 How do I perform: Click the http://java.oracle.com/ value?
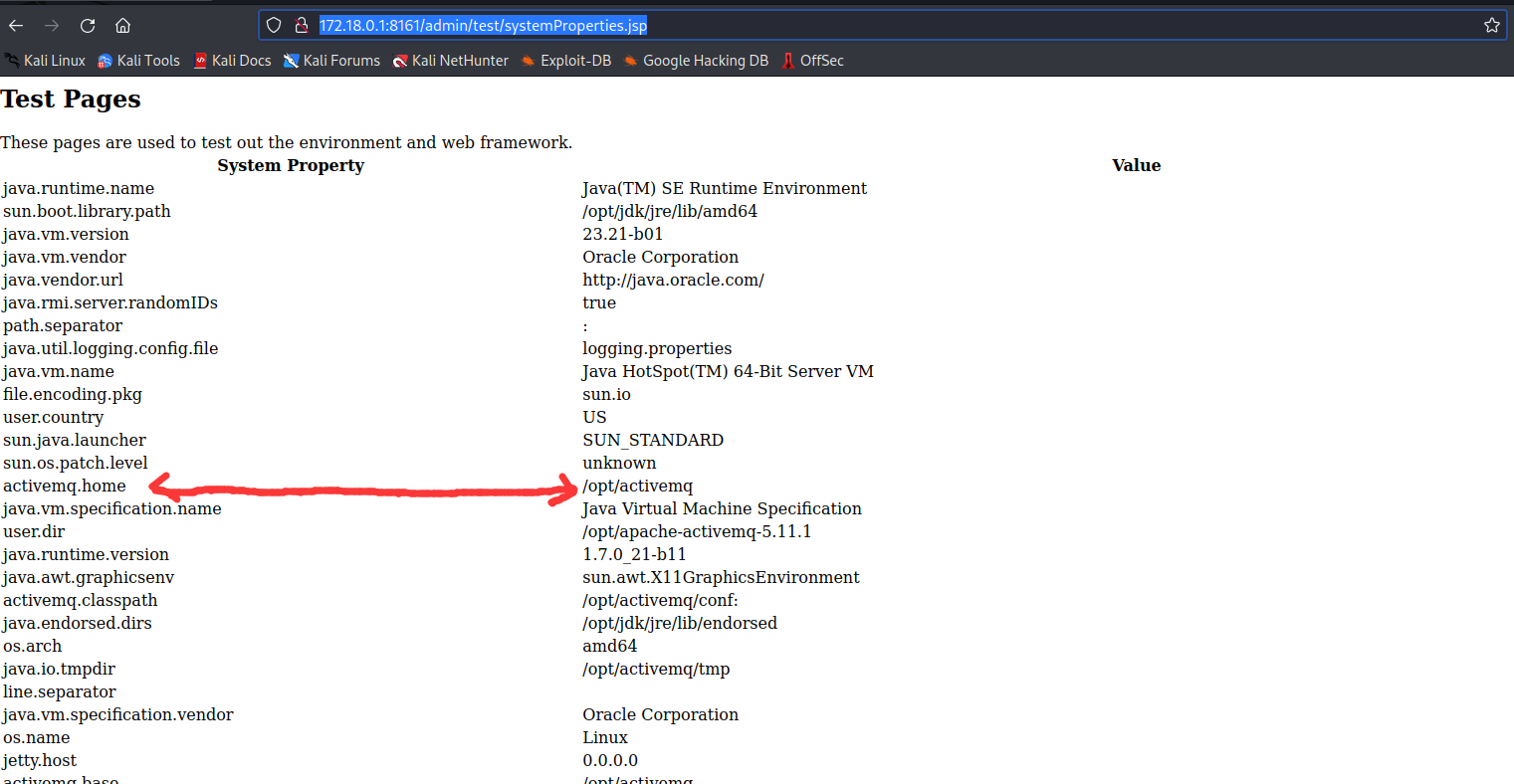(x=674, y=280)
